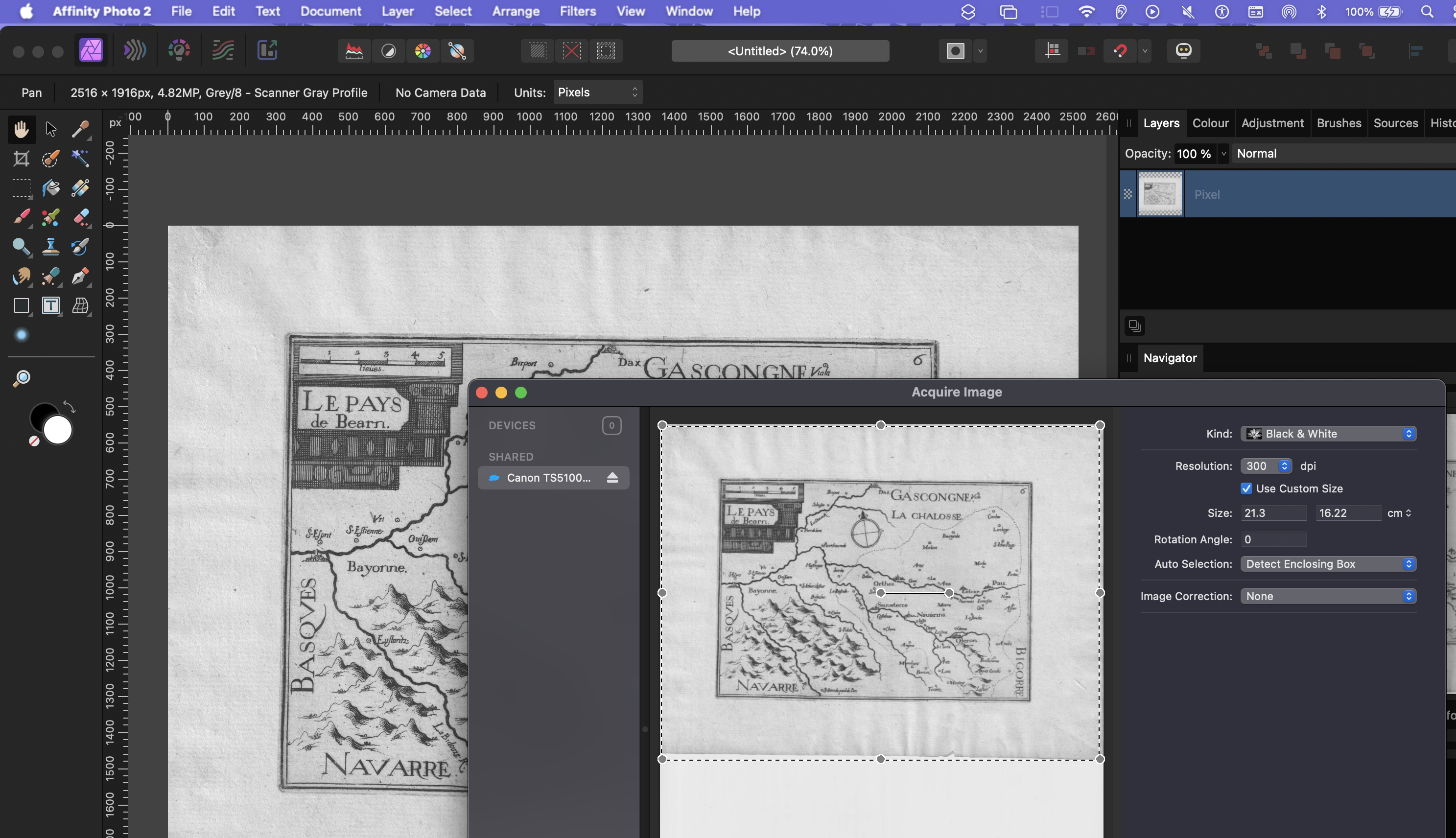1456x838 pixels.
Task: Select the Flood Fill bucket tool
Action: point(50,188)
